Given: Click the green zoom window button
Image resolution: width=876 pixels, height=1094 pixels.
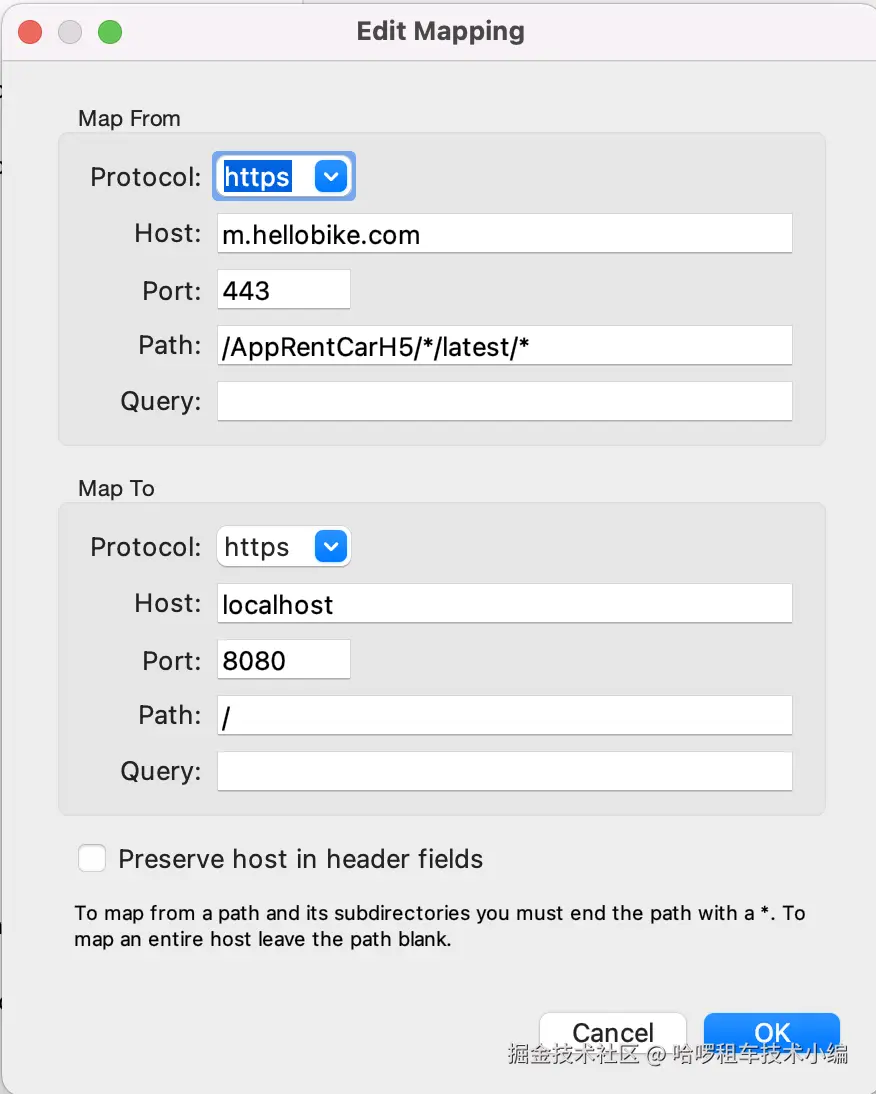Looking at the screenshot, I should click(110, 32).
